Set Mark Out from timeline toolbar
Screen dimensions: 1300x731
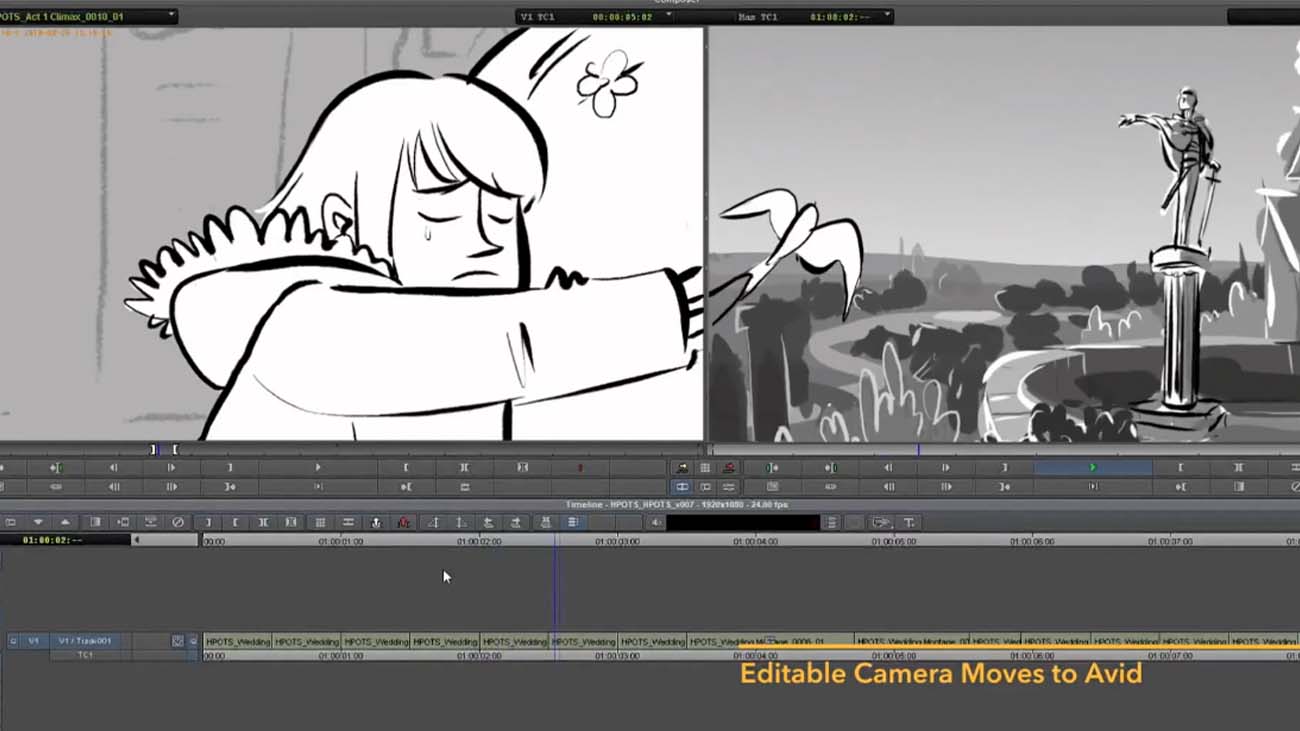point(208,522)
